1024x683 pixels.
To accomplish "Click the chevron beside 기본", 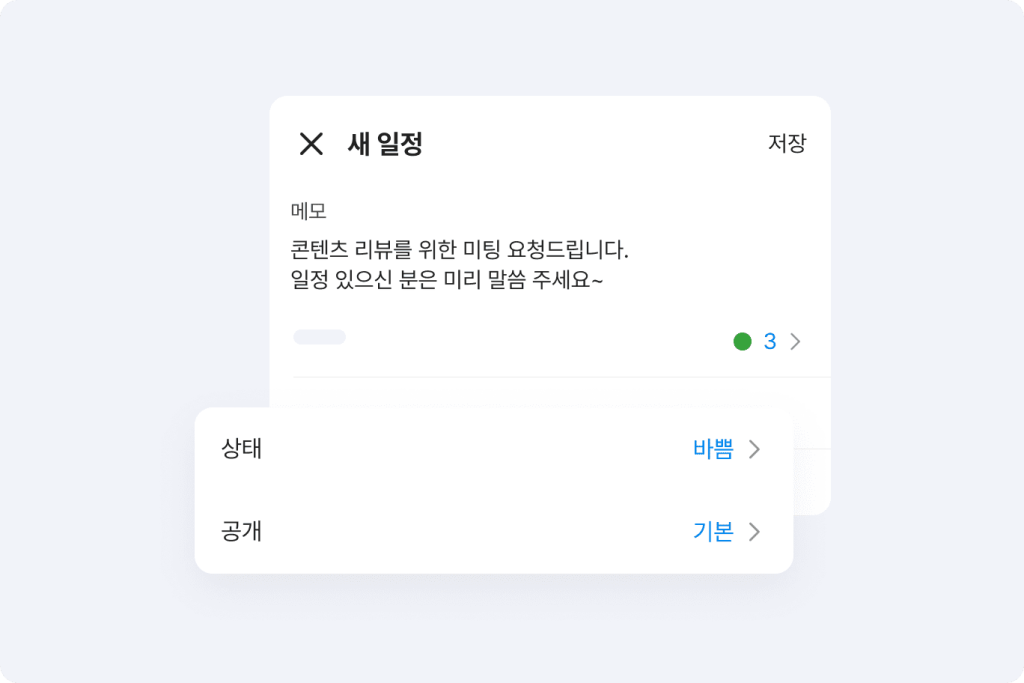I will pos(755,532).
